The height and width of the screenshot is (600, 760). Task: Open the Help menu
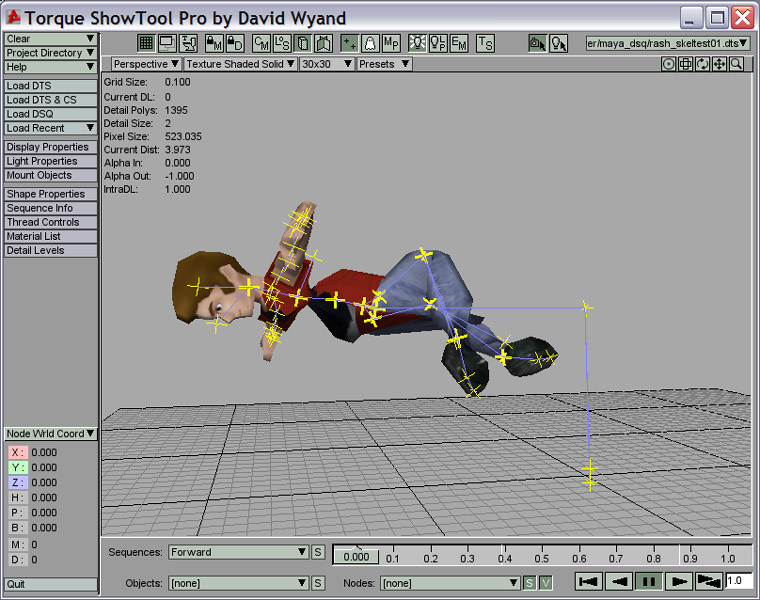click(x=50, y=67)
